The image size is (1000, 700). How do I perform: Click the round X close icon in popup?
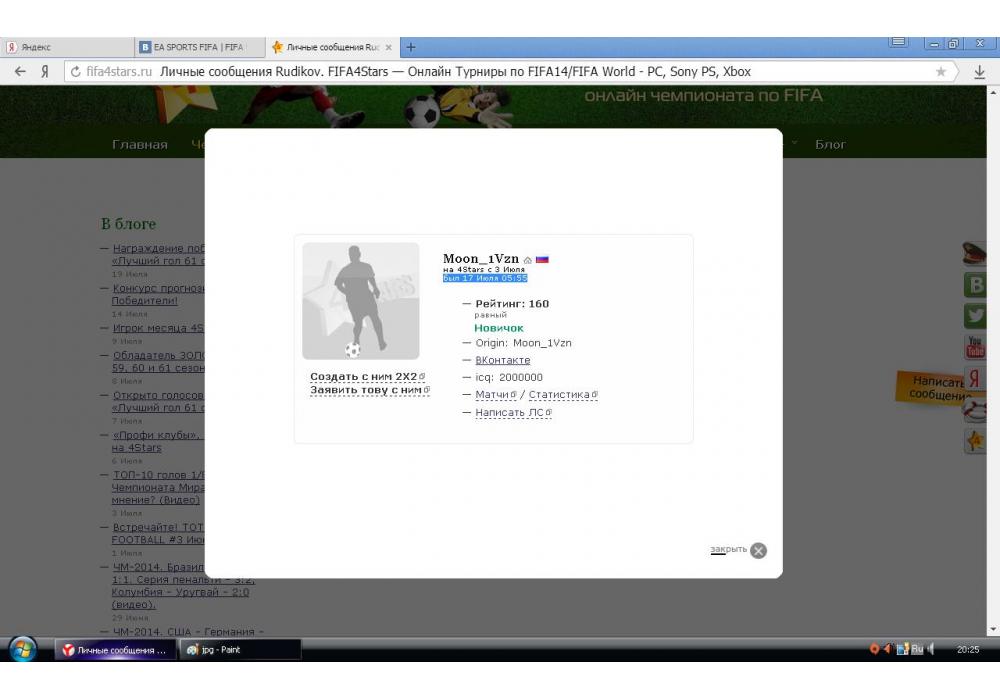coord(758,550)
